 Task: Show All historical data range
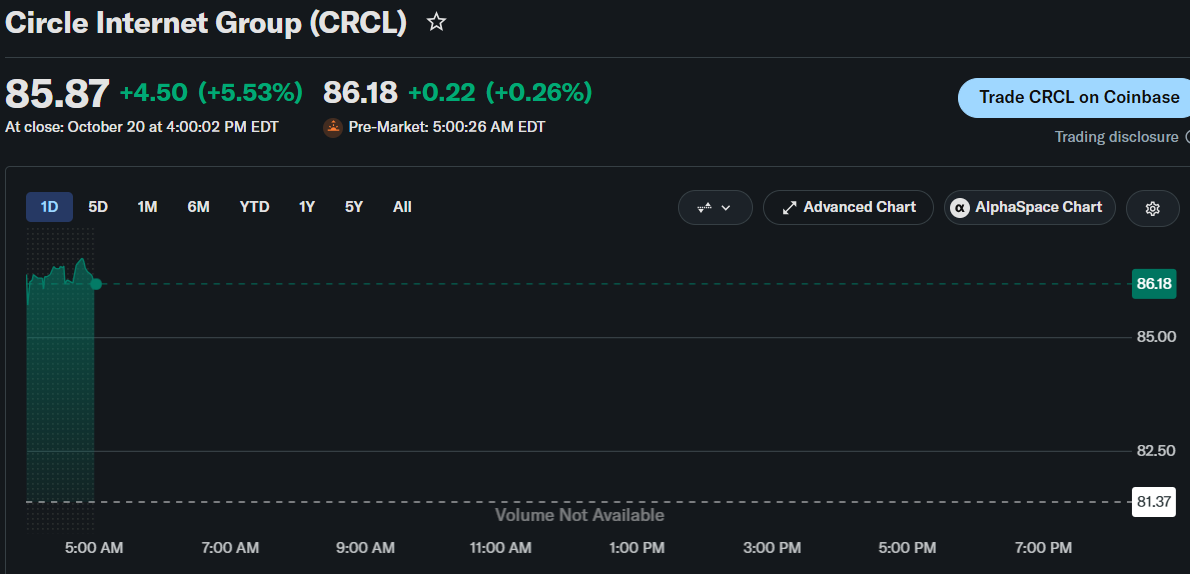point(402,207)
